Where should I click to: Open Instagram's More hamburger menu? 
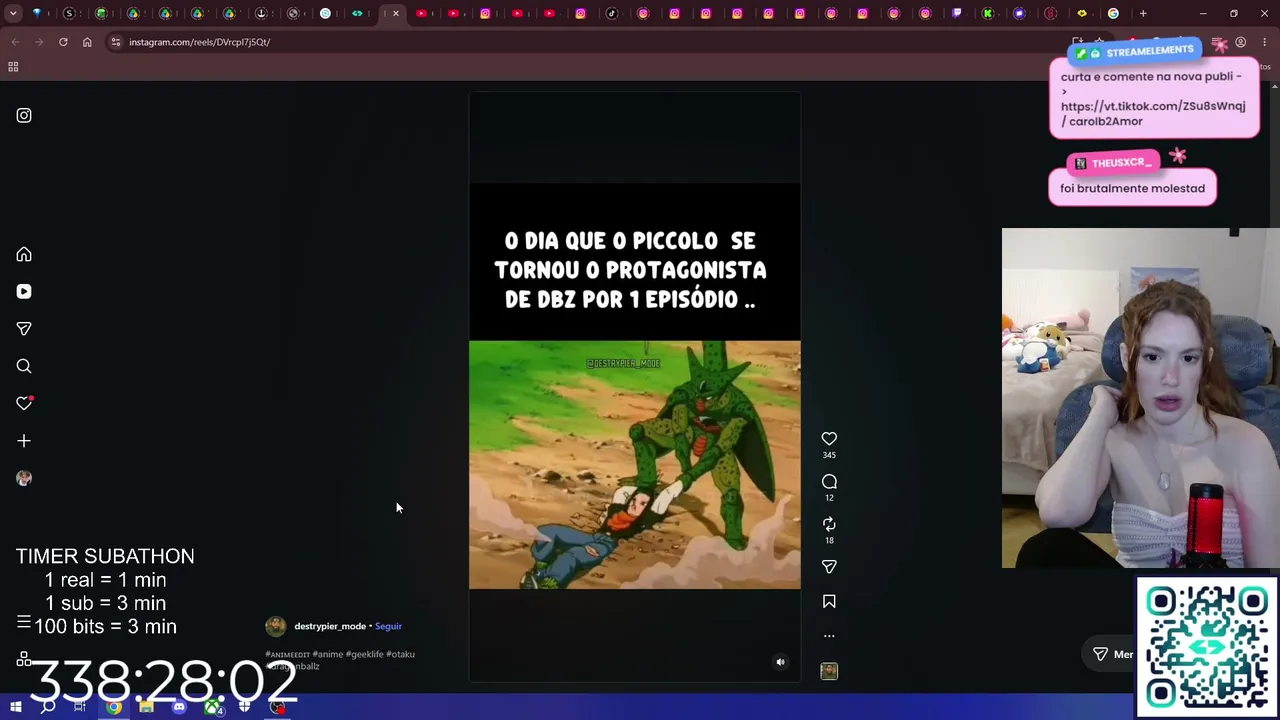(23, 623)
